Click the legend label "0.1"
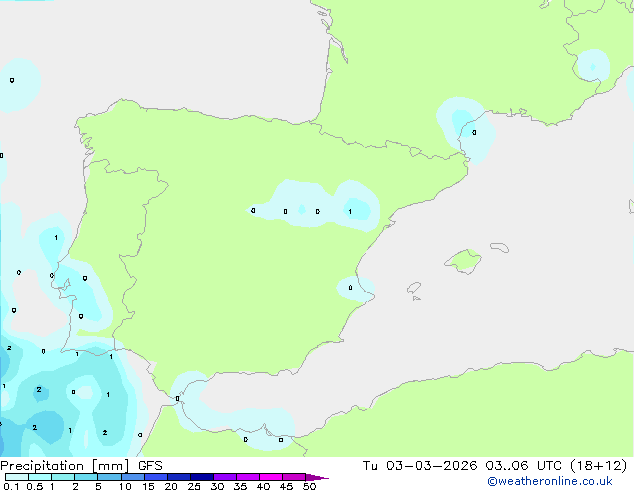634x490 pixels. pos(11,486)
